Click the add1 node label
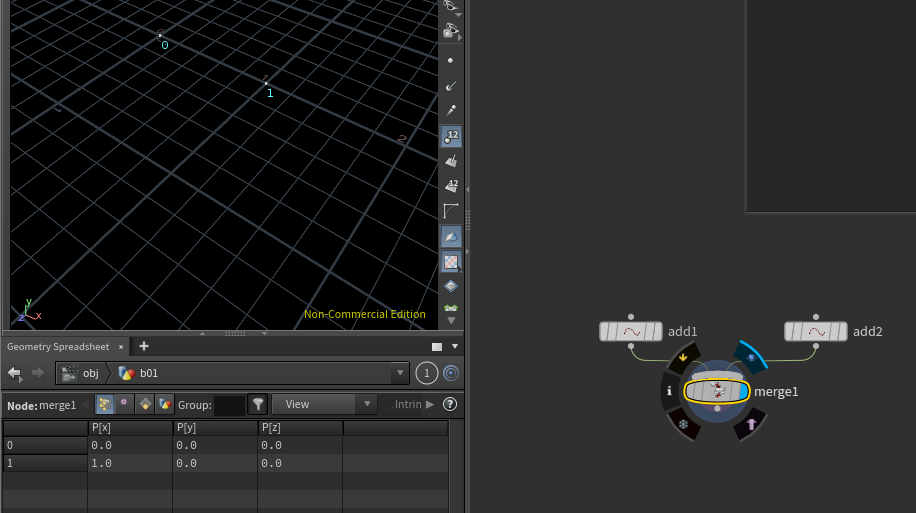 [x=682, y=331]
